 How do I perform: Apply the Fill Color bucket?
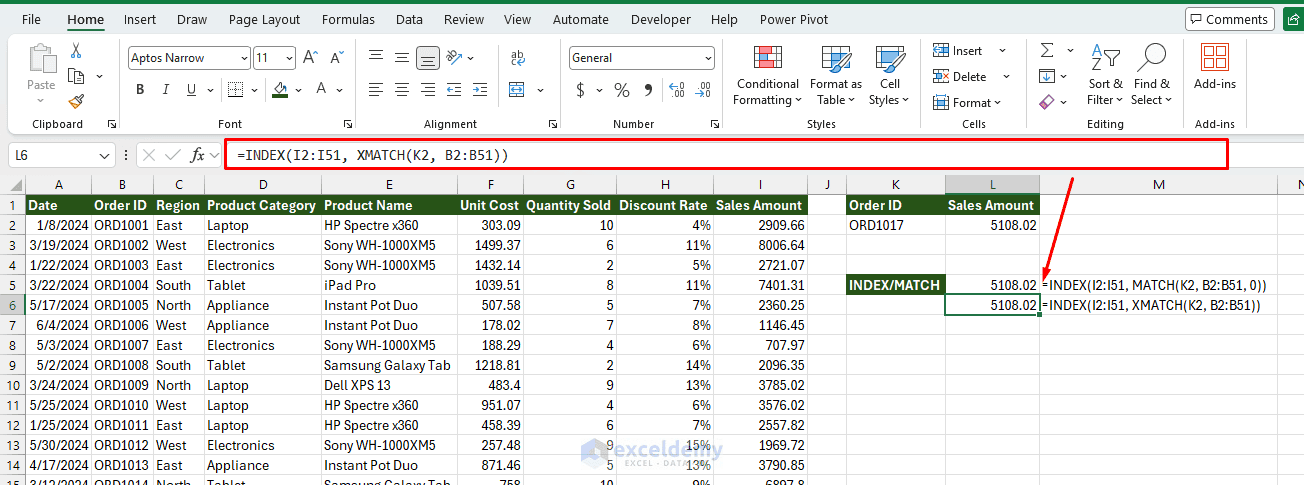pos(280,90)
